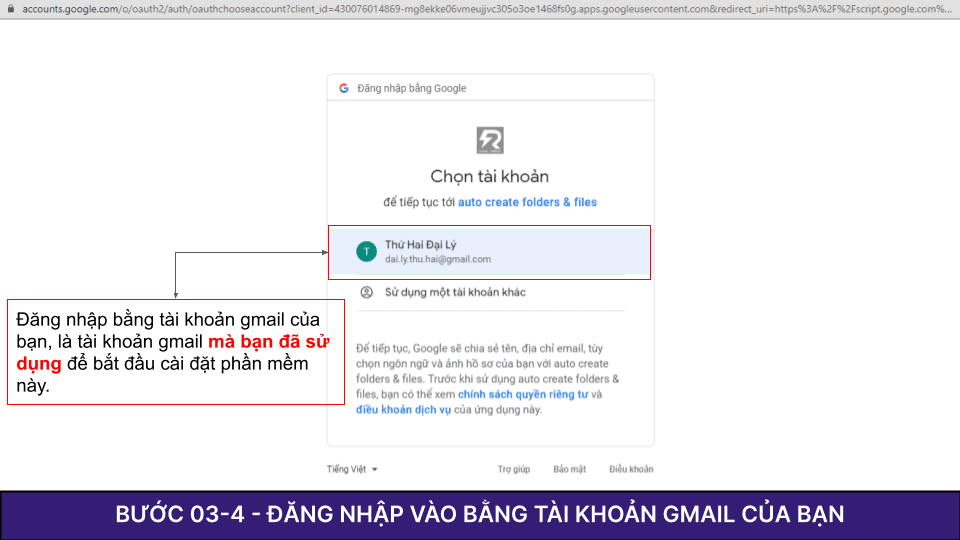The width and height of the screenshot is (960, 540).
Task: Open the chính sách quyền riêng tư link
Action: point(523,395)
